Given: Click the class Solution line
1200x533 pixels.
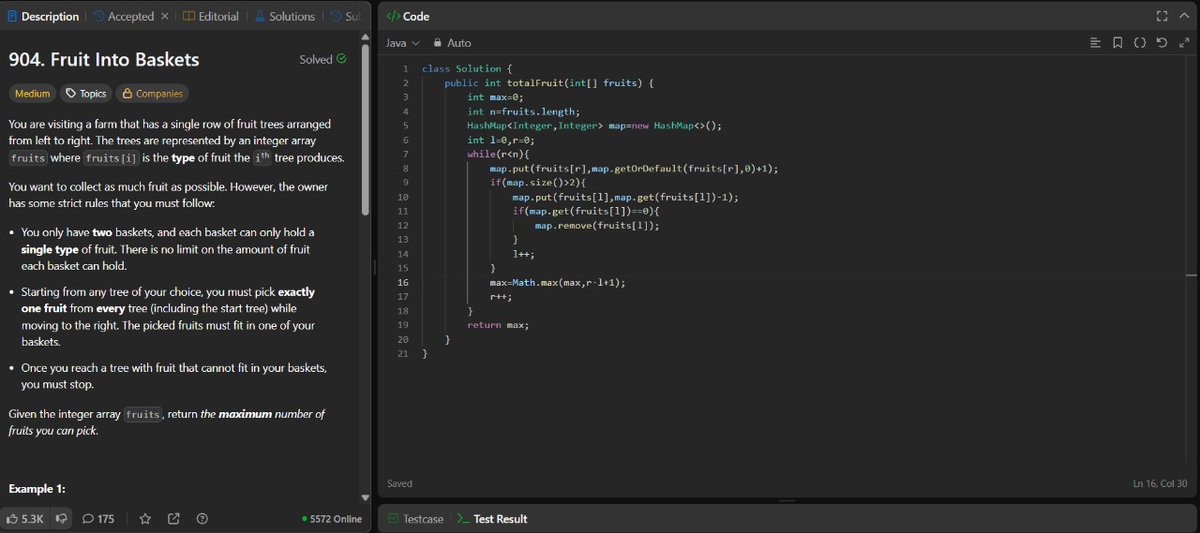Looking at the screenshot, I should [x=467, y=69].
